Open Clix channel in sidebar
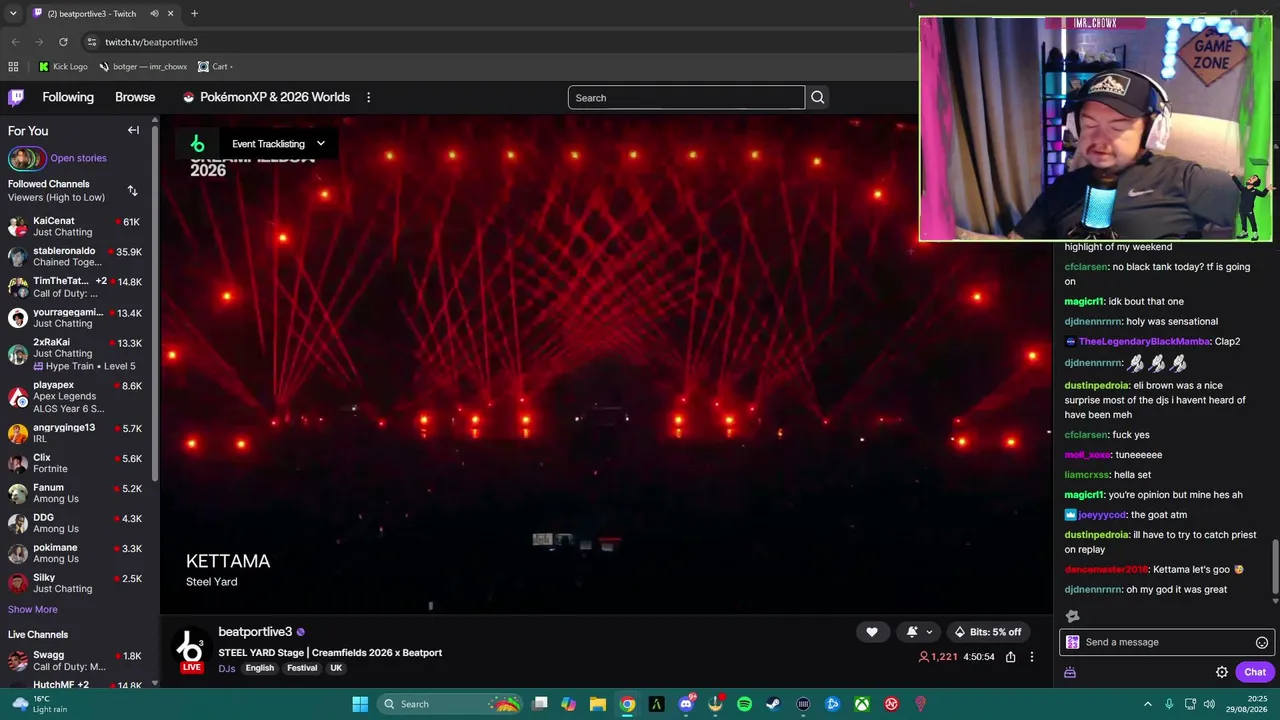 tap(78, 463)
